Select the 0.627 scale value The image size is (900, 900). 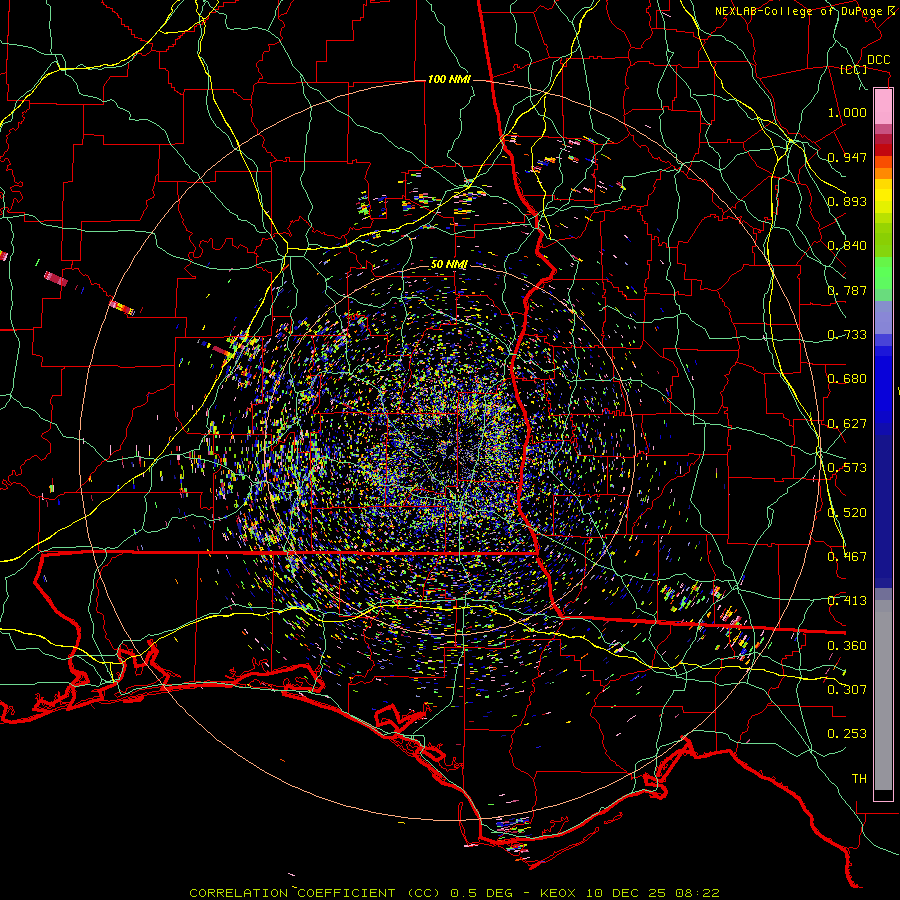point(847,424)
